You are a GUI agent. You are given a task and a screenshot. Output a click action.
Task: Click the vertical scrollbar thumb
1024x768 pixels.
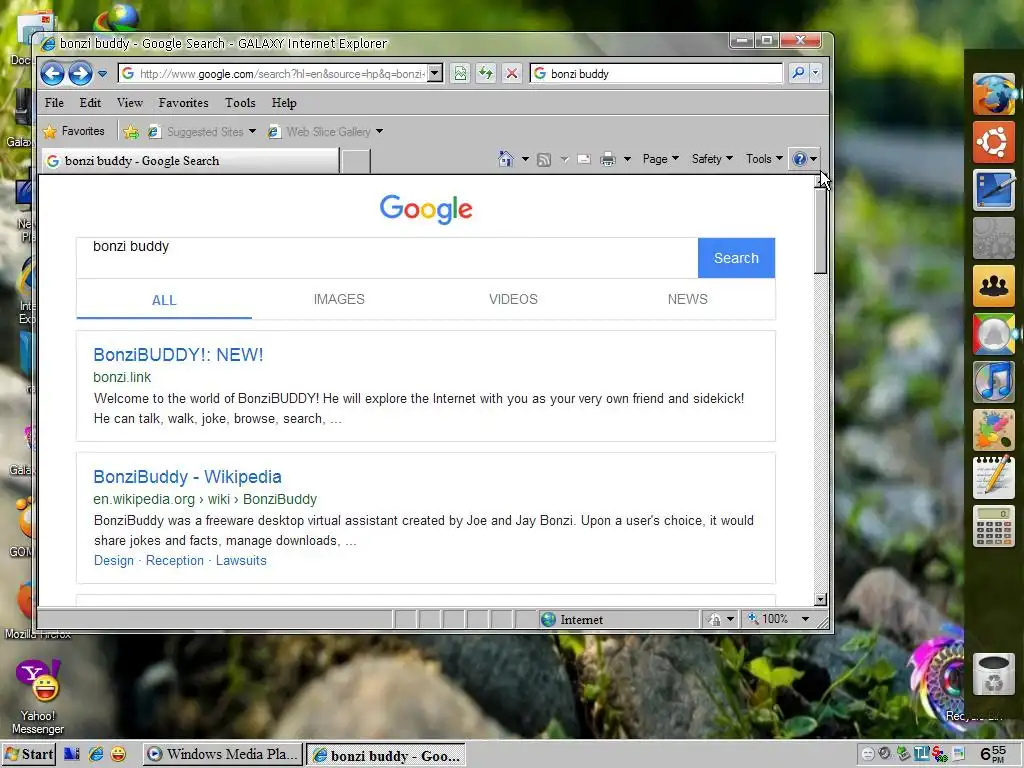pyautogui.click(x=821, y=231)
